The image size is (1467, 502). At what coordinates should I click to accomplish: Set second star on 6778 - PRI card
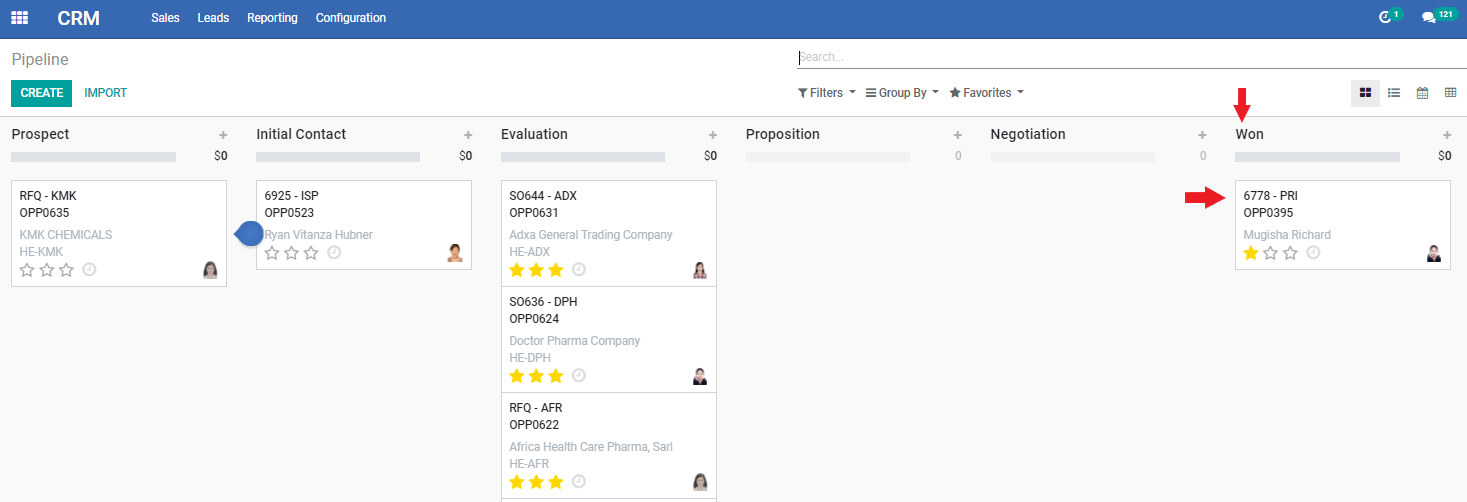tap(1270, 253)
